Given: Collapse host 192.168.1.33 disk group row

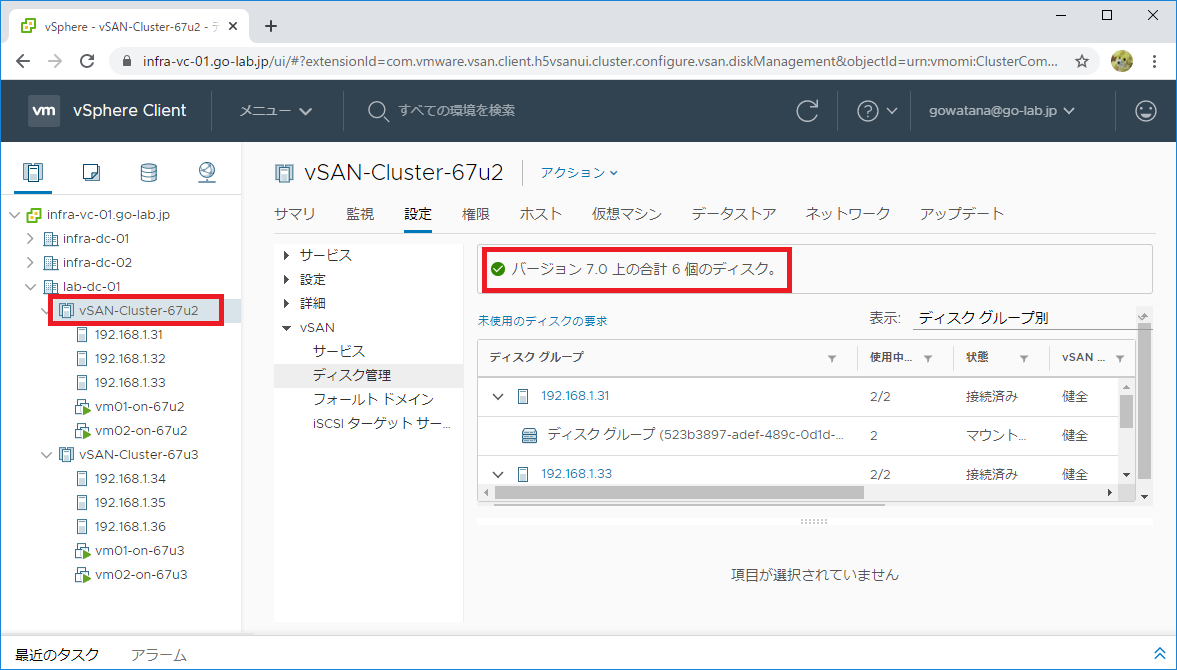Looking at the screenshot, I should [x=498, y=474].
